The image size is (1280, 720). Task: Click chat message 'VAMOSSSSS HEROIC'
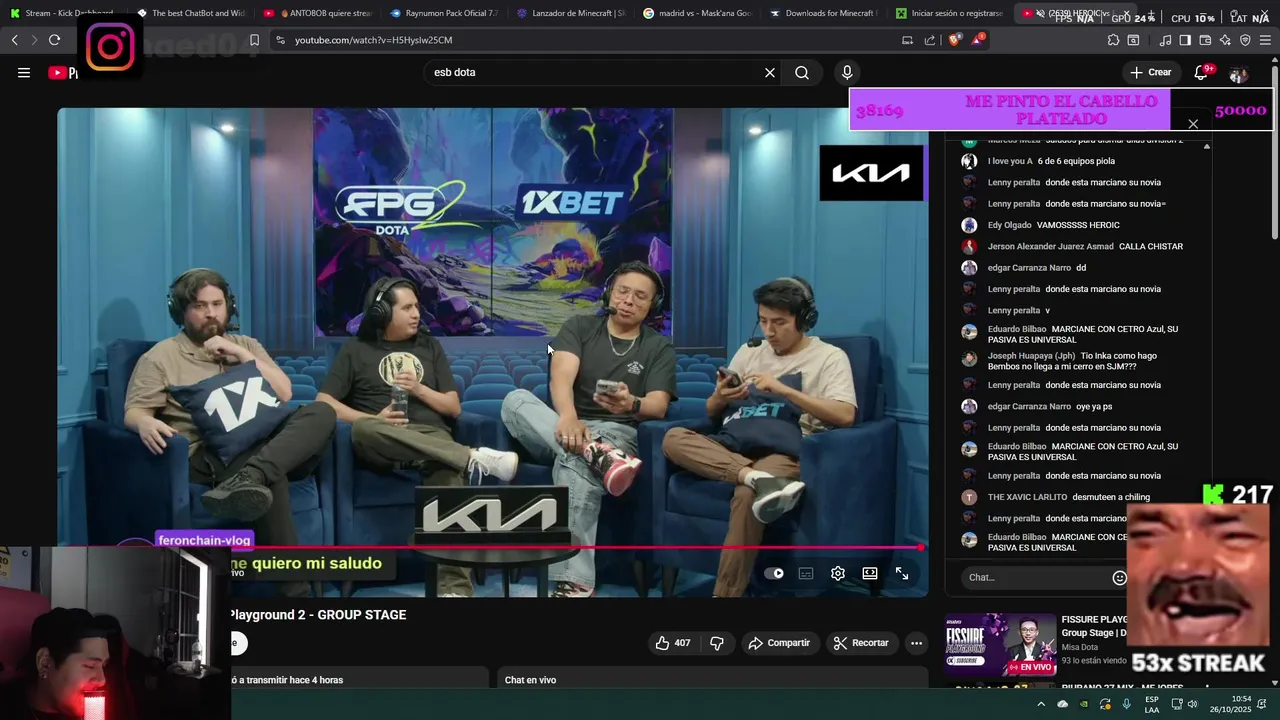point(1078,225)
